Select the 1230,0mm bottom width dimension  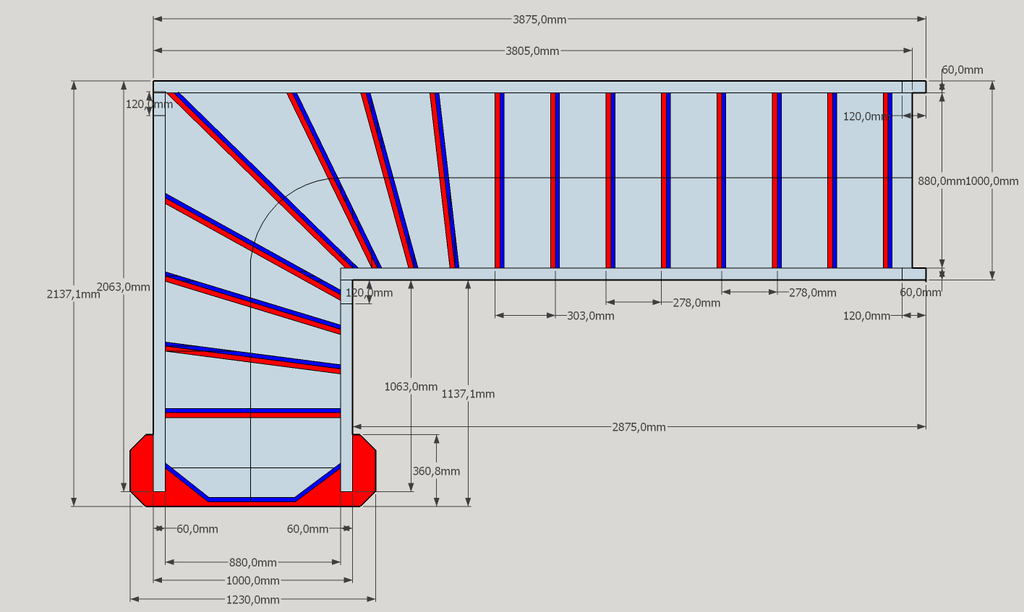click(x=253, y=600)
